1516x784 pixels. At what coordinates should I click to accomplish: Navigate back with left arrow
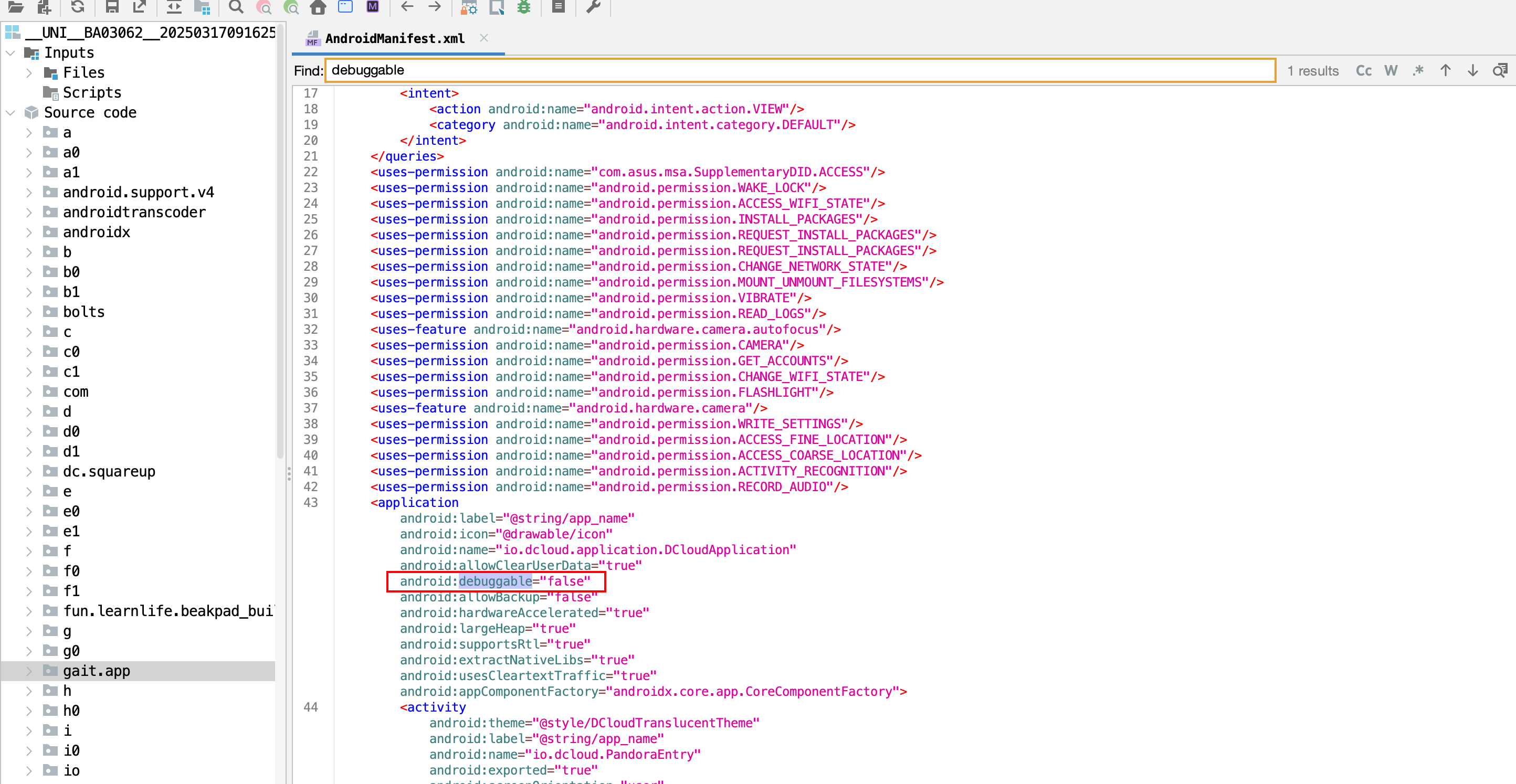pos(407,7)
